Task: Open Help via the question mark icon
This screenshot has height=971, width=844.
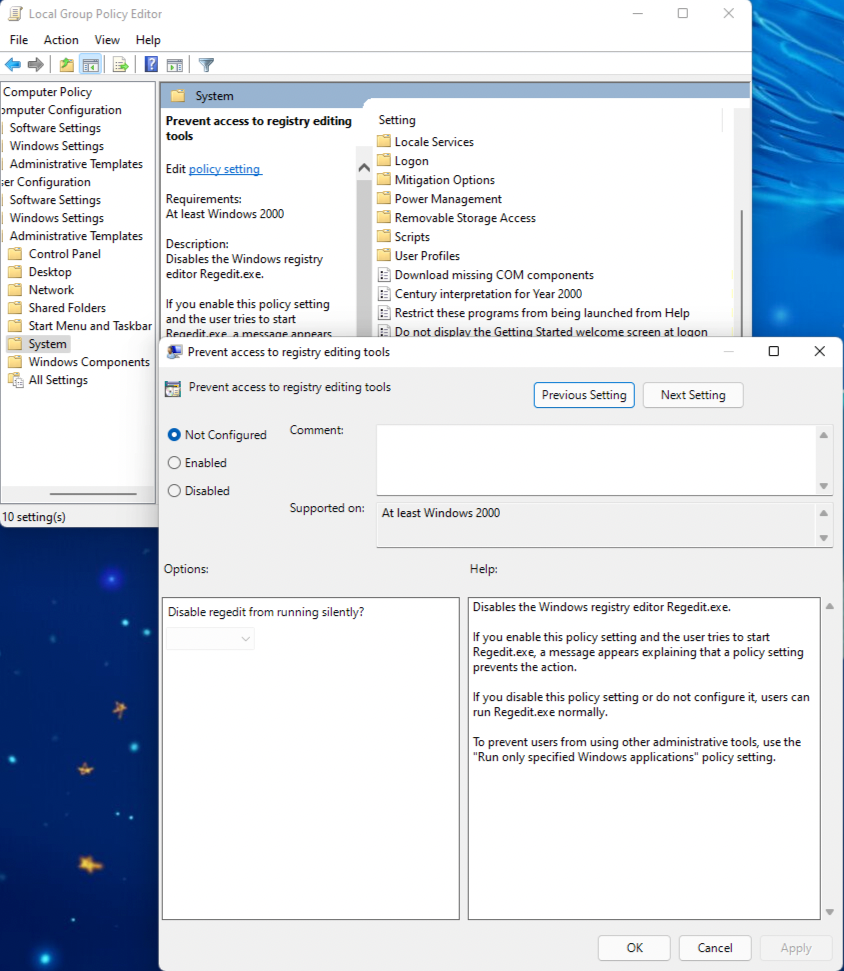Action: tap(151, 64)
